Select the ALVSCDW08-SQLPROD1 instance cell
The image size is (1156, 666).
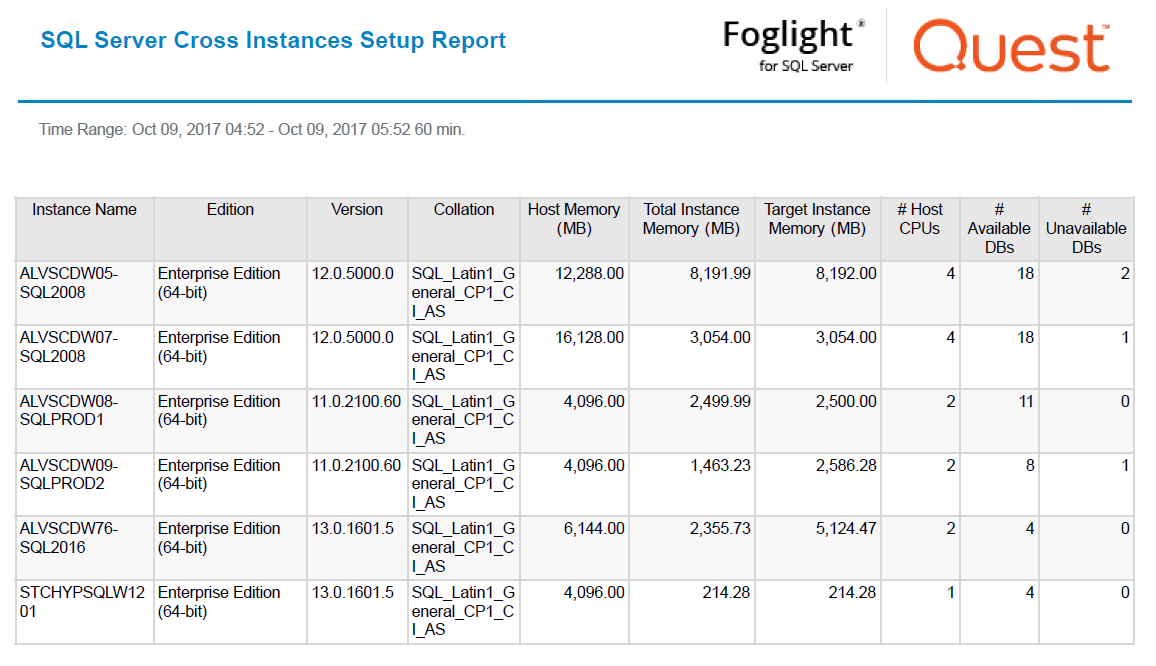[x=69, y=411]
